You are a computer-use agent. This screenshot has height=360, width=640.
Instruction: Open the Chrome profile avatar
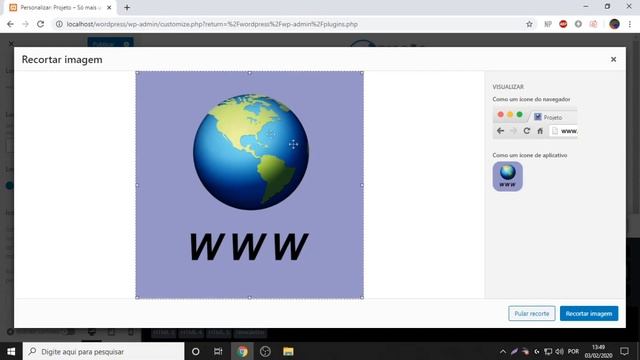[x=614, y=24]
